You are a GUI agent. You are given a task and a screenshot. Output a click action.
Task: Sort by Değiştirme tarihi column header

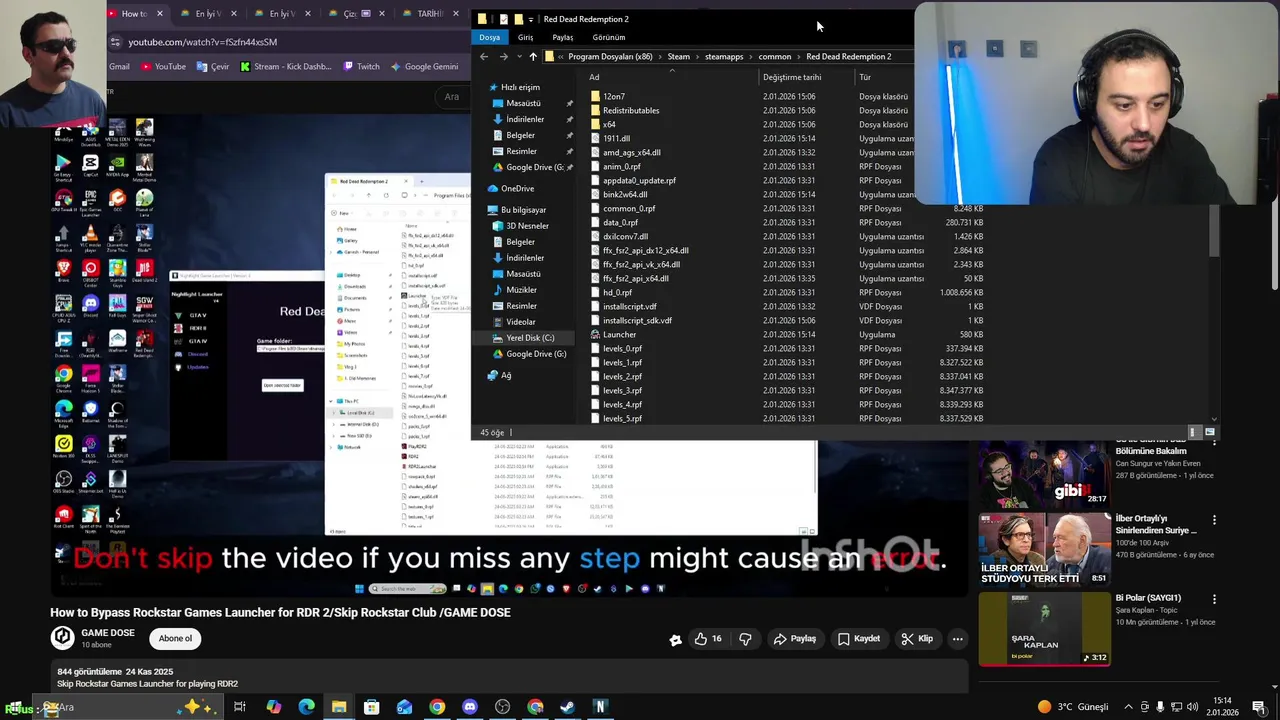coord(792,77)
